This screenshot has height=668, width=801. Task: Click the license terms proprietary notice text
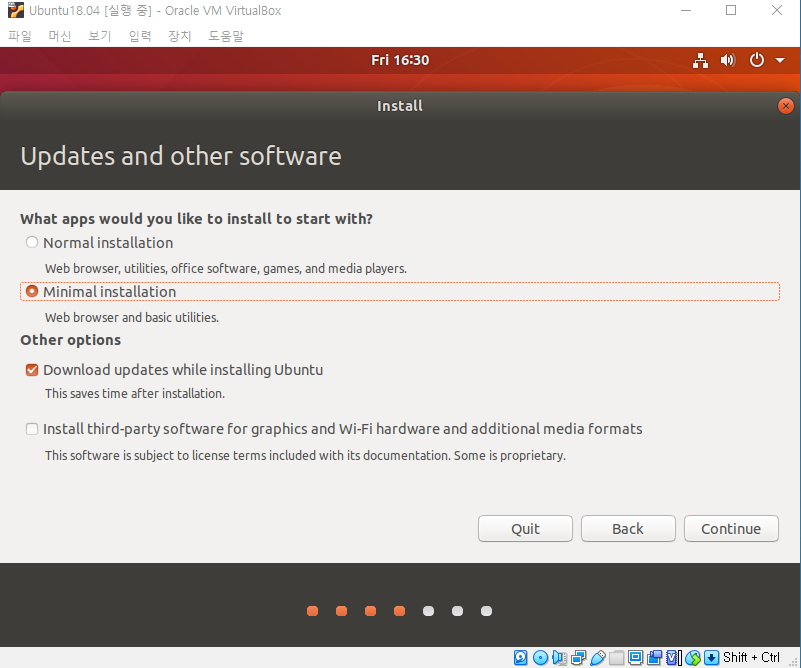(305, 456)
